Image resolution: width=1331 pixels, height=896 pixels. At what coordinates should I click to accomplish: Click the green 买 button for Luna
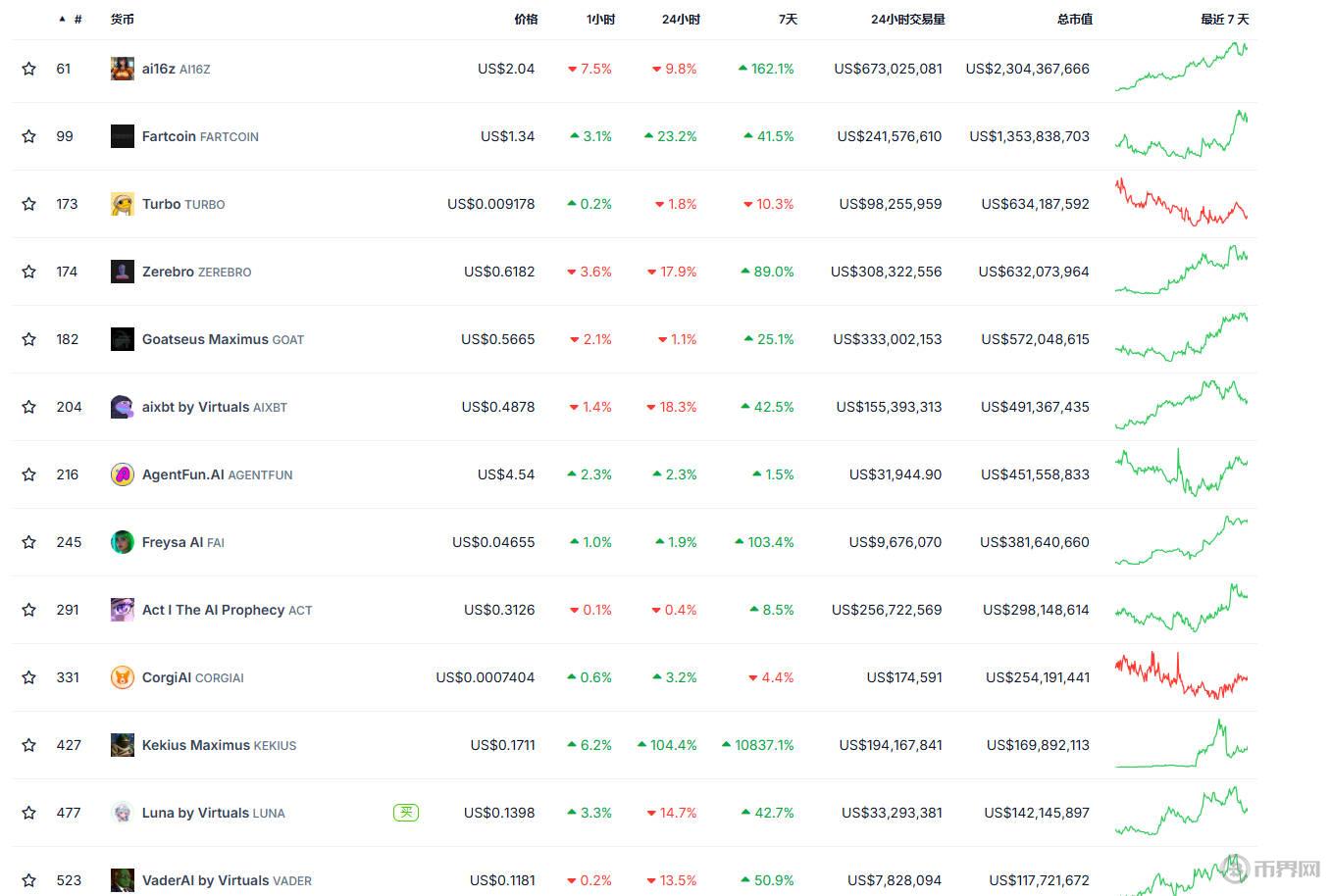pos(405,813)
